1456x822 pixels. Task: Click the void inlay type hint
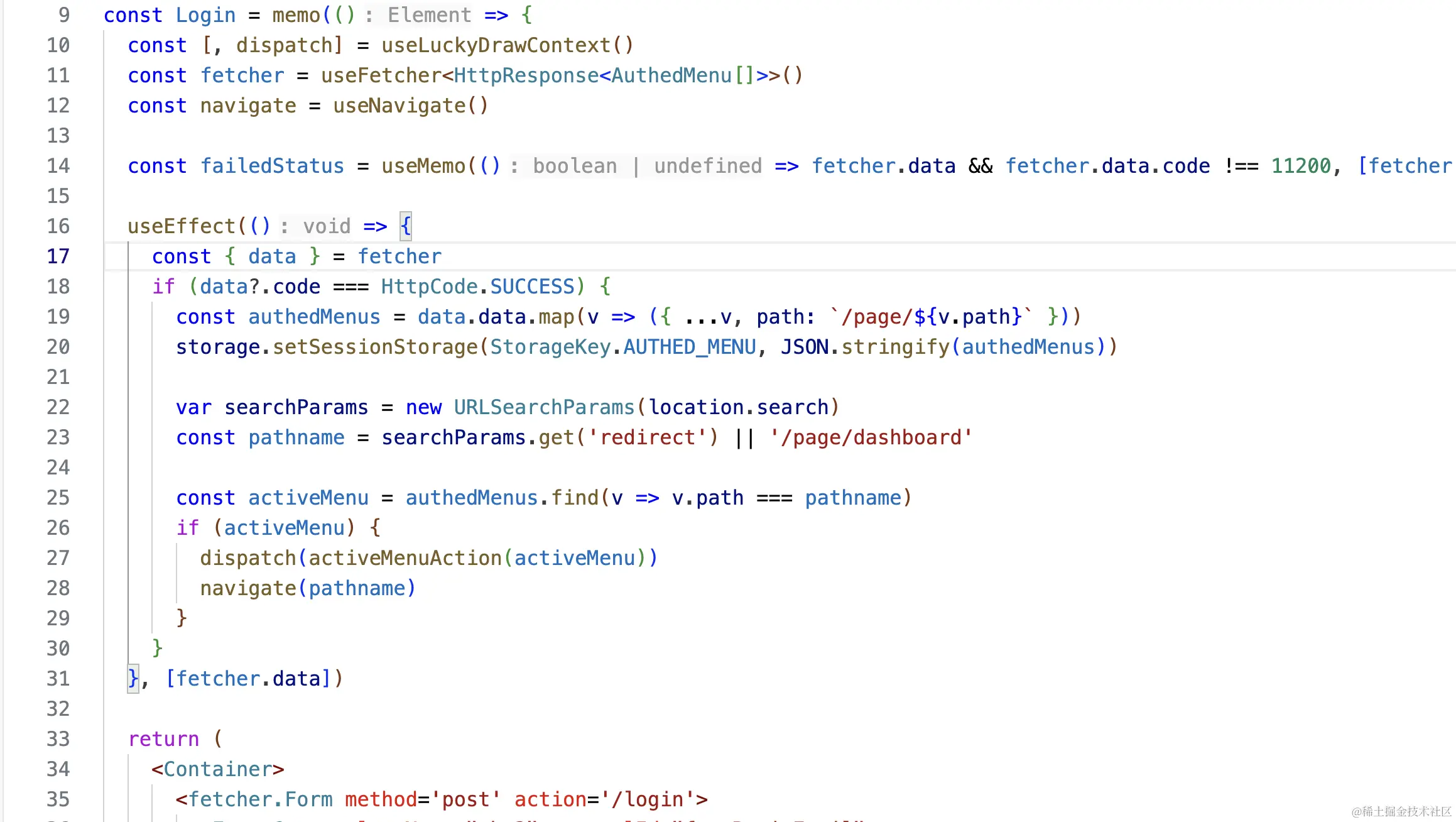tap(326, 226)
